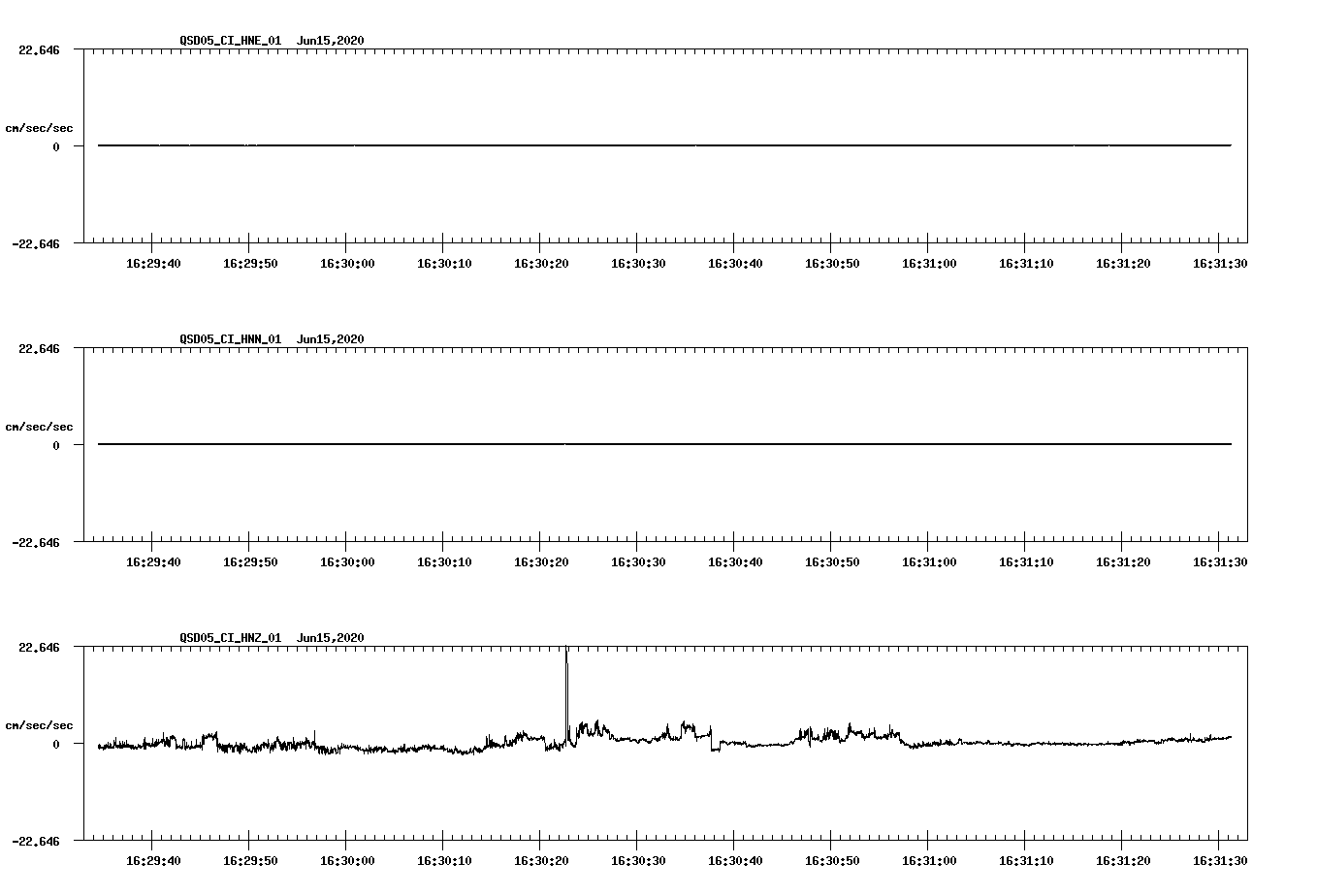Click the Jun15,2020 date above HNE plot
Image resolution: width=1317 pixels, height=896 pixels.
click(331, 41)
